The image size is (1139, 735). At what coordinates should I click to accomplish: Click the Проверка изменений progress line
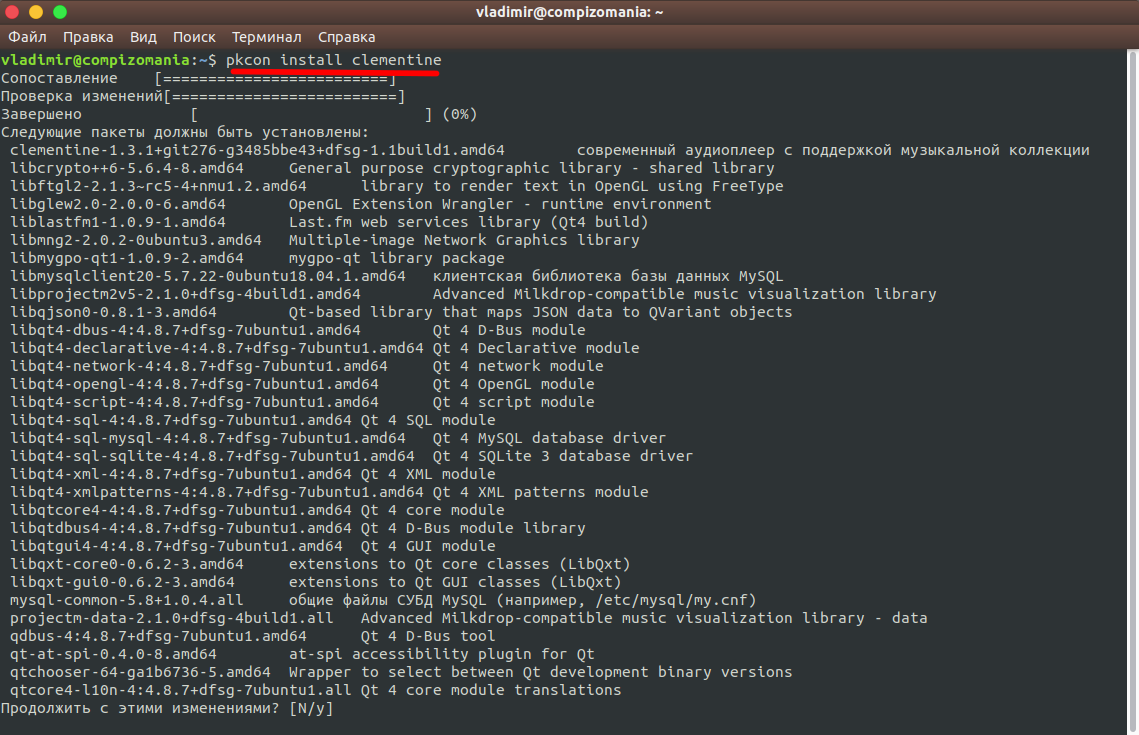point(203,96)
